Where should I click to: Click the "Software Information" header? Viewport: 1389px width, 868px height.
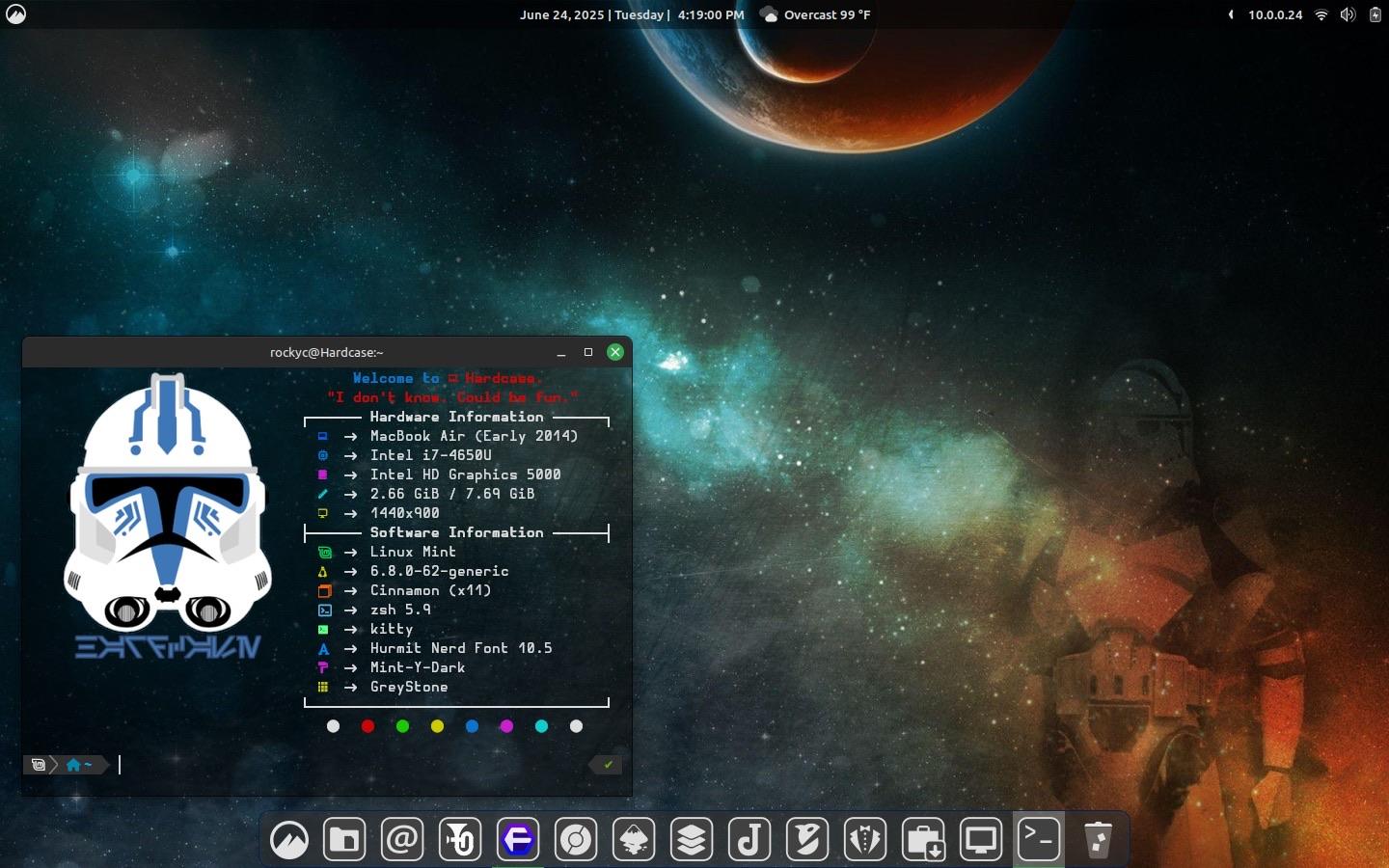[456, 532]
